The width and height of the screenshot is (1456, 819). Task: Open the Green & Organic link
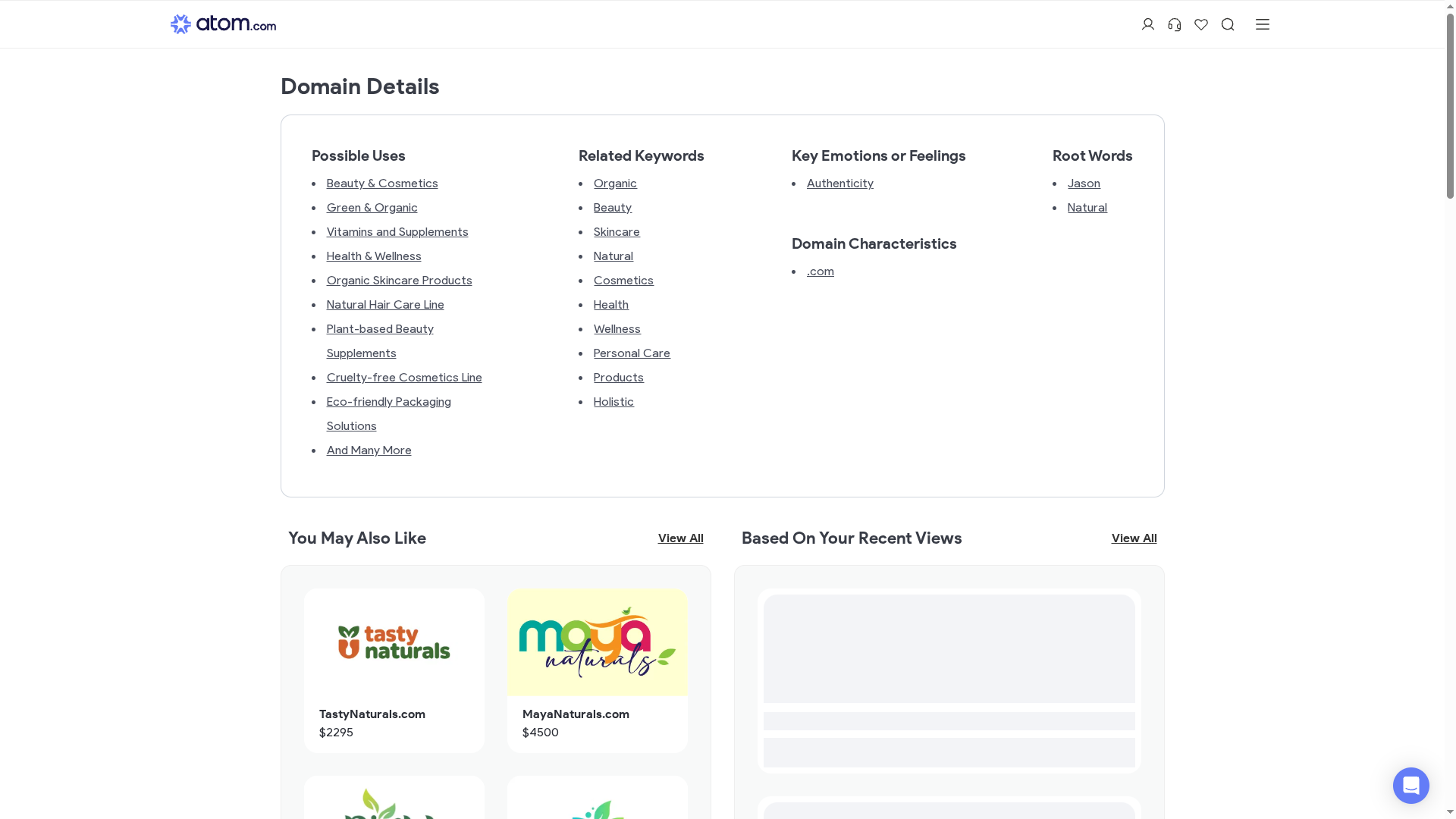372,208
